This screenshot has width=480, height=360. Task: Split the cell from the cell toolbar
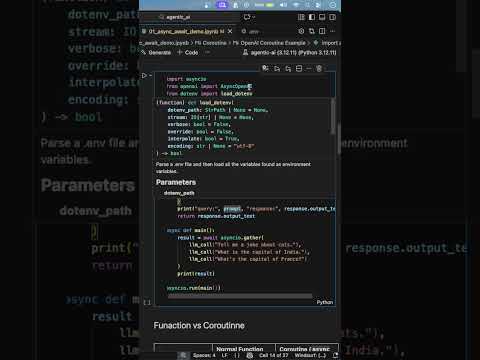click(299, 68)
